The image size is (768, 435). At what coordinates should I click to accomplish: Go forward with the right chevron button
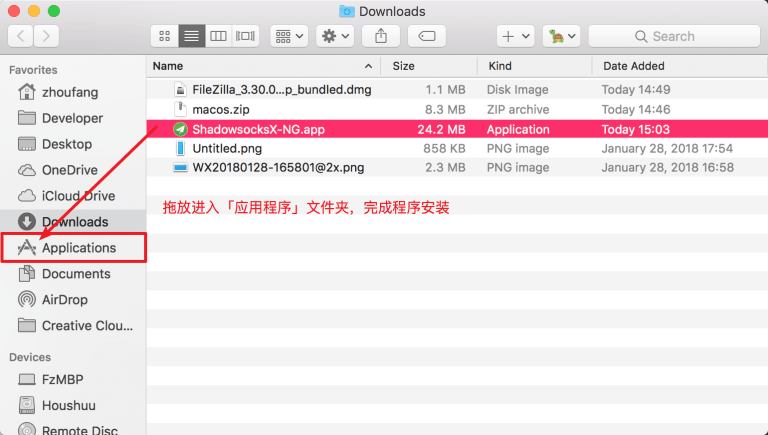click(46, 36)
